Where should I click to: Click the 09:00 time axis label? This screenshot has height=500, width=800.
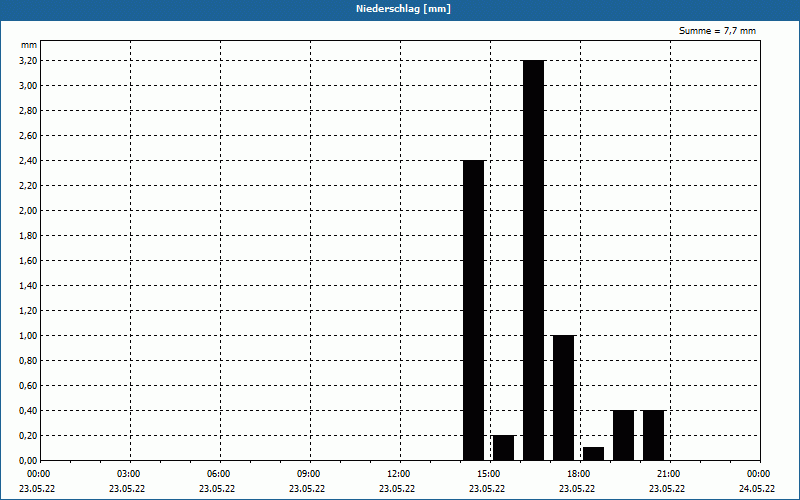click(309, 474)
